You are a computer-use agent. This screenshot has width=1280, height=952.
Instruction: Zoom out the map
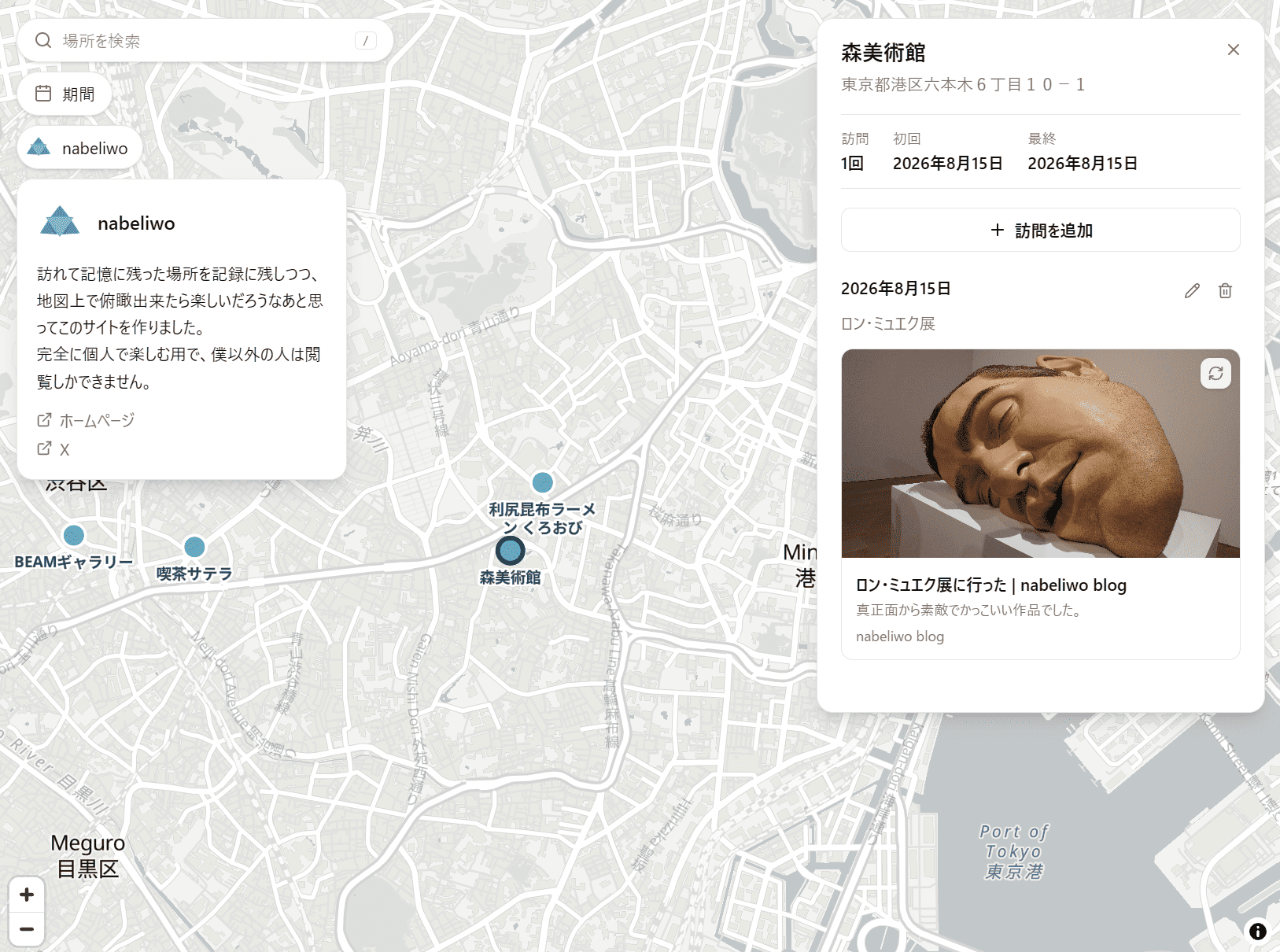27,929
